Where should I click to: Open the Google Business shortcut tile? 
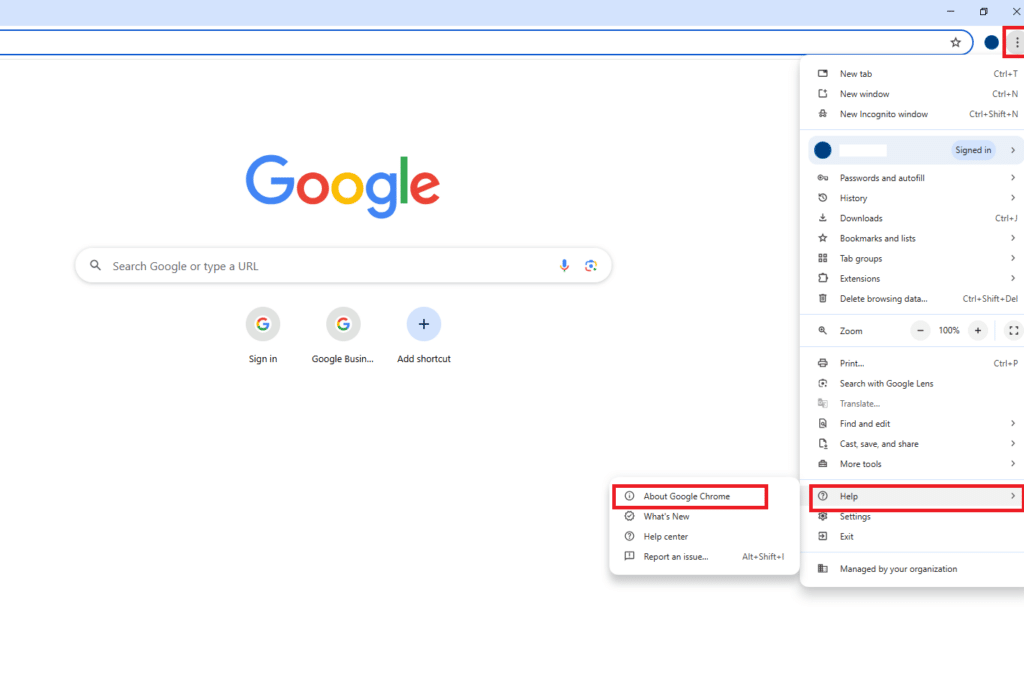tap(343, 336)
